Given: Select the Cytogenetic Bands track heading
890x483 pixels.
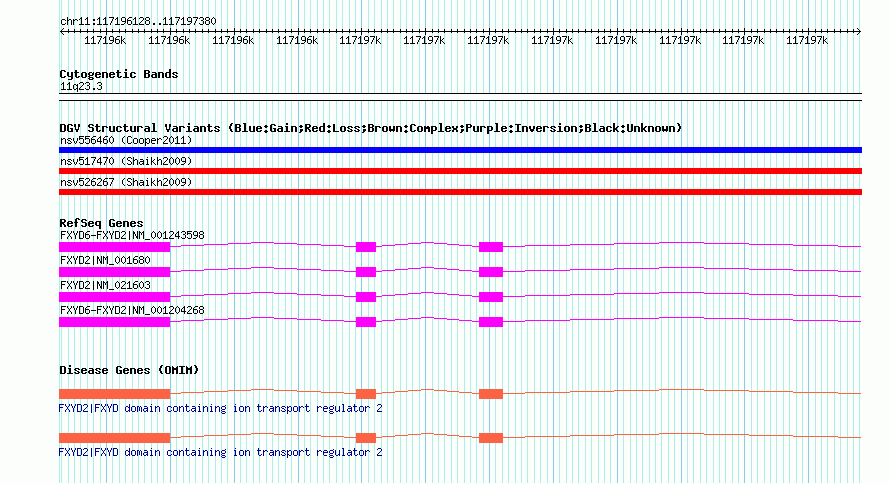Looking at the screenshot, I should [119, 74].
